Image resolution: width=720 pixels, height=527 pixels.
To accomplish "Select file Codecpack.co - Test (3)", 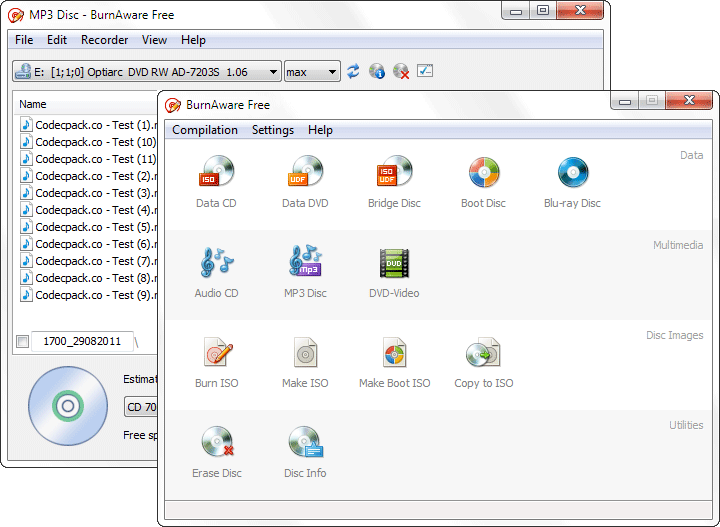I will (x=88, y=193).
